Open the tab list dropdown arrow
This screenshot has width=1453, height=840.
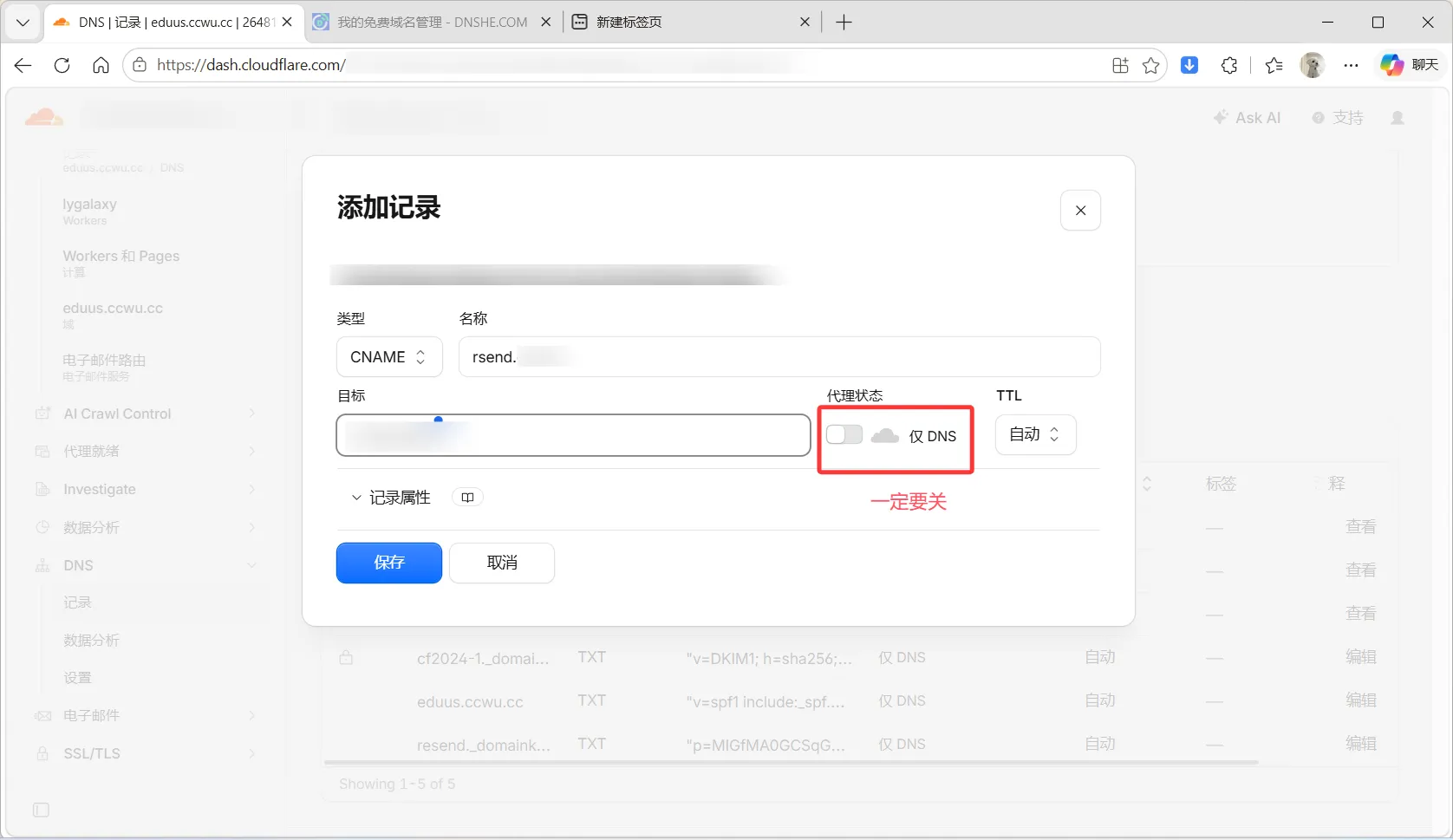coord(23,23)
